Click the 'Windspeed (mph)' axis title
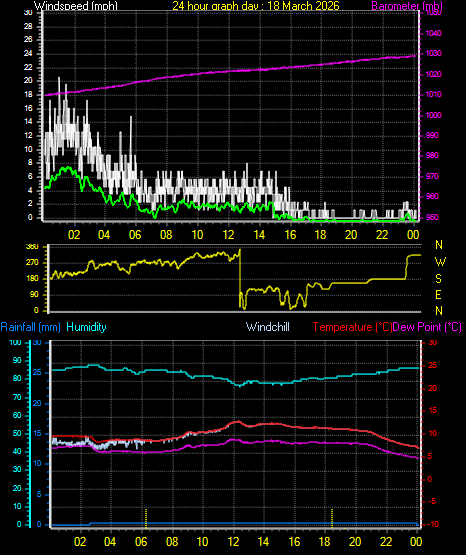 76,6
